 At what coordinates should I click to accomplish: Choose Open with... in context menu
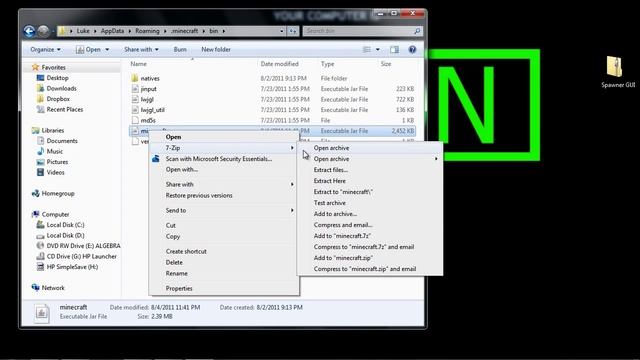pyautogui.click(x=182, y=169)
